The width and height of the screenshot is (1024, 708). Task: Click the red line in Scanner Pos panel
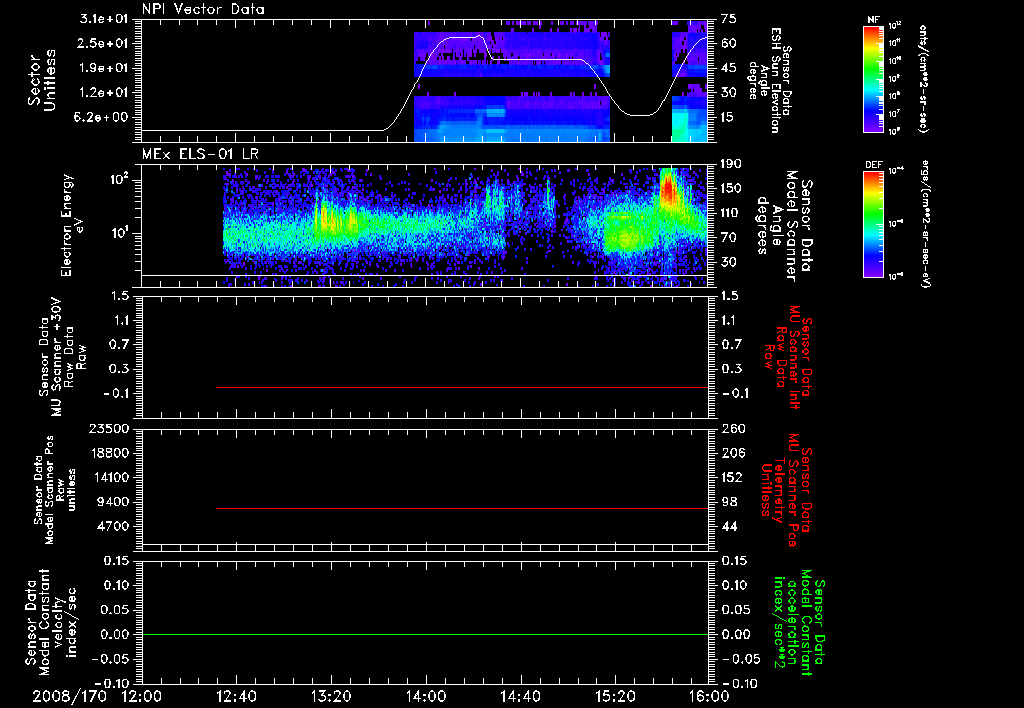(462, 508)
